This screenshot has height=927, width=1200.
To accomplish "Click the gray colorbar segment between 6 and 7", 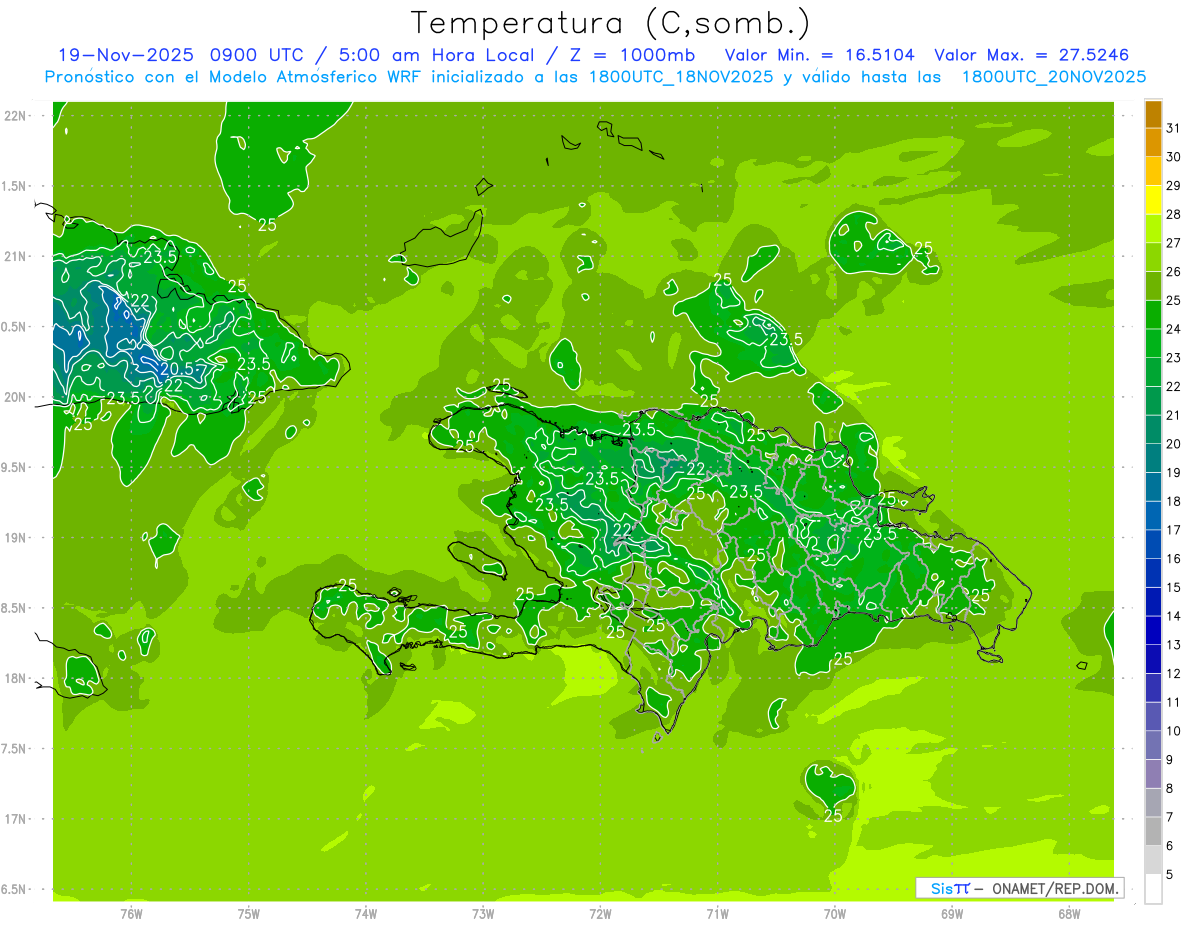I will [1153, 832].
